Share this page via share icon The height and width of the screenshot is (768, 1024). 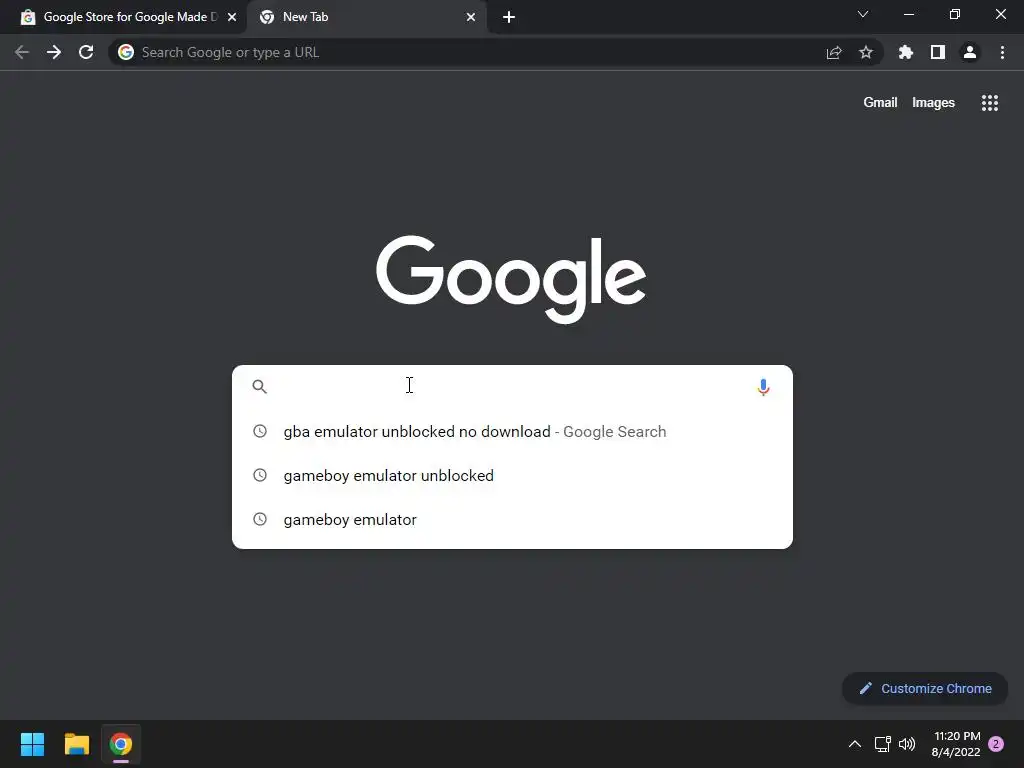tap(834, 52)
